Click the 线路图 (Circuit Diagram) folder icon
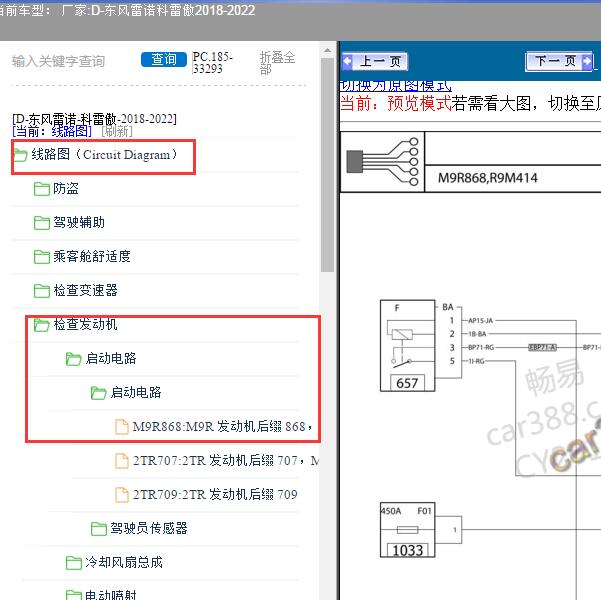The image size is (601, 600). tap(20, 155)
